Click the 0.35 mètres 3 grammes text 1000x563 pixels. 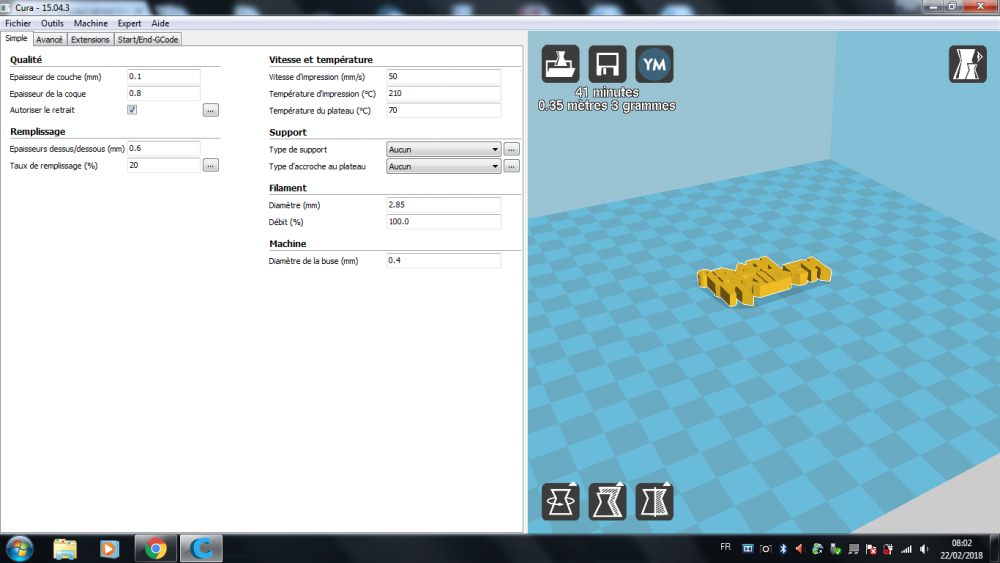click(x=607, y=106)
